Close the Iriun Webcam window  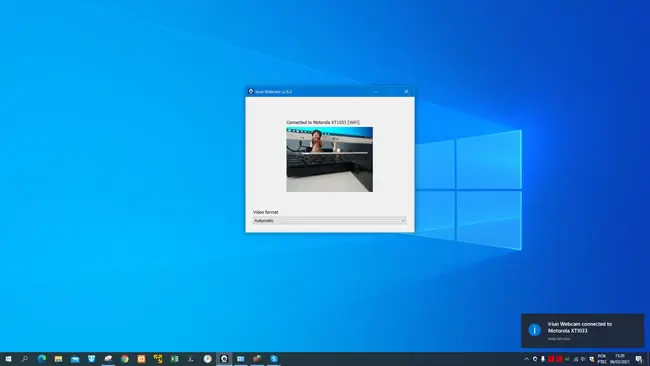click(x=406, y=92)
